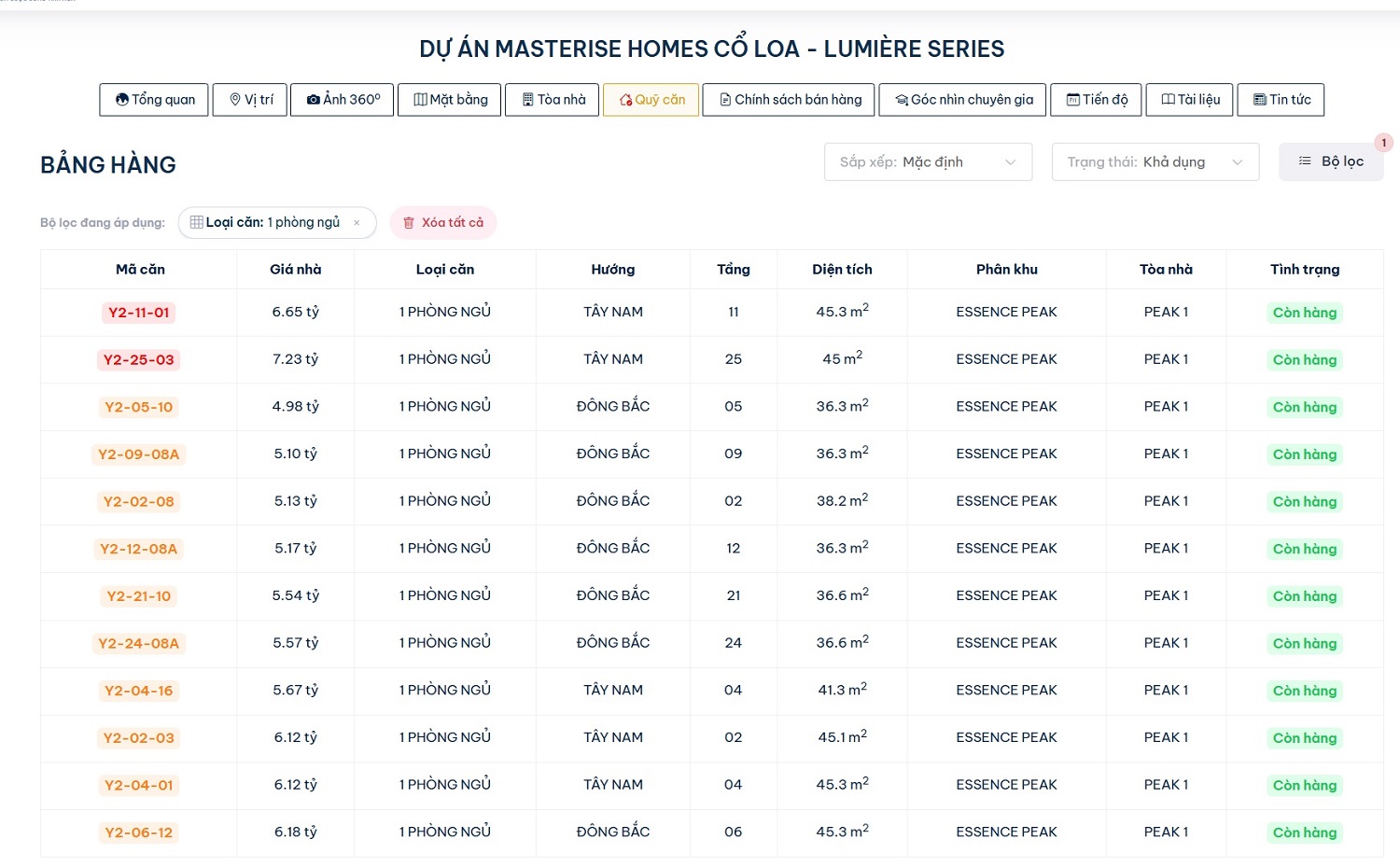The width and height of the screenshot is (1400, 867).
Task: Select the Y2-25-03 unit code
Action: 139,360
